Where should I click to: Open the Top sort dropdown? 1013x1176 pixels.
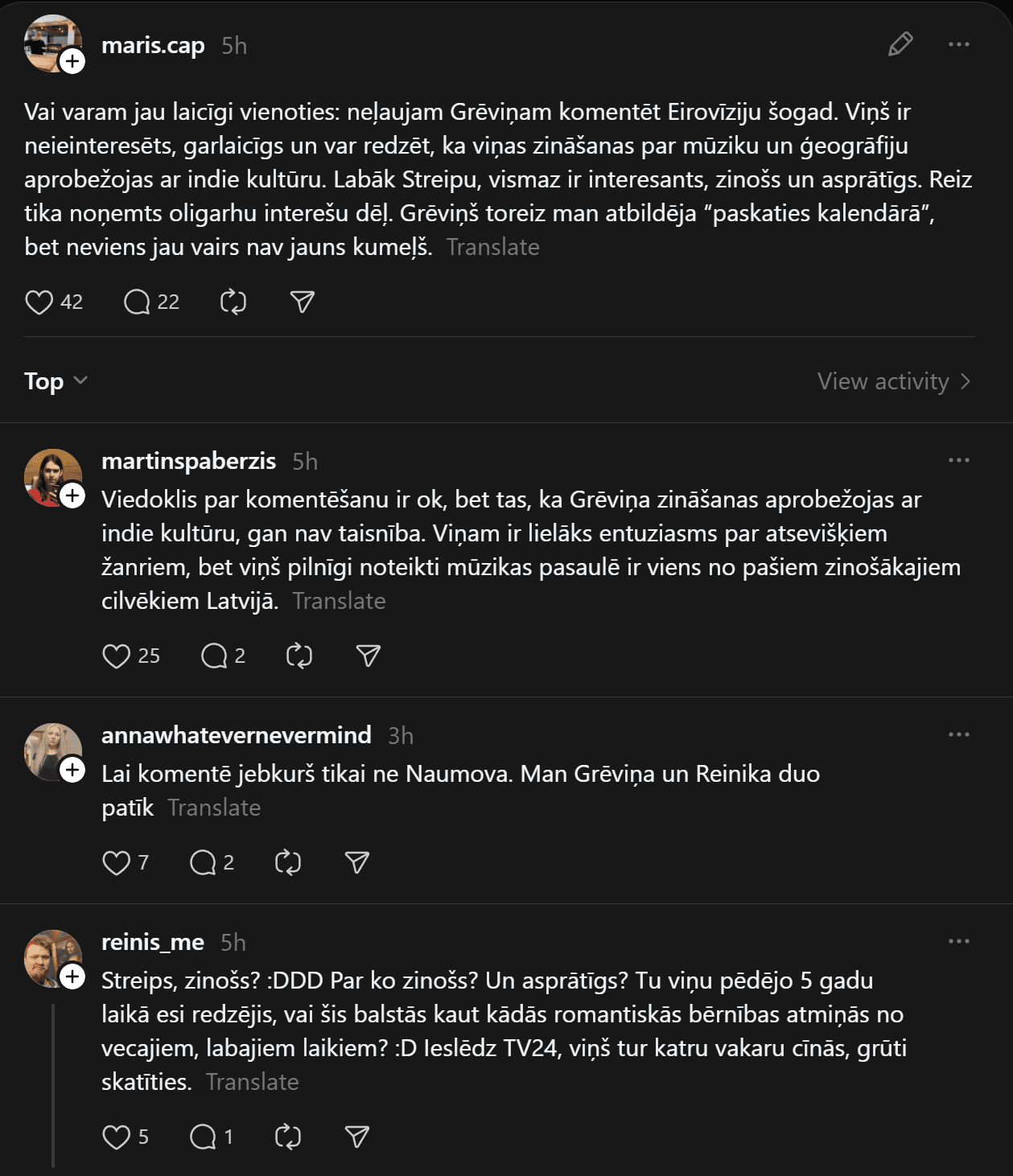pyautogui.click(x=56, y=381)
